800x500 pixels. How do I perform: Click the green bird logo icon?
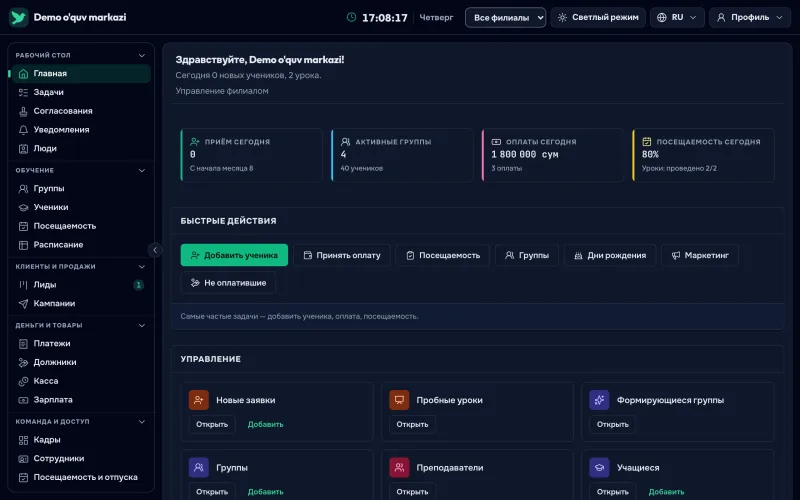click(18, 17)
